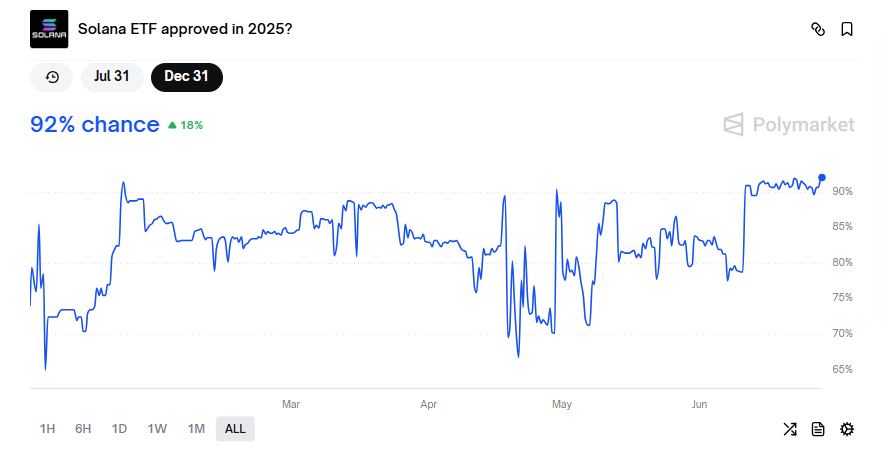Bookmark this Solana ETF market

tap(847, 29)
